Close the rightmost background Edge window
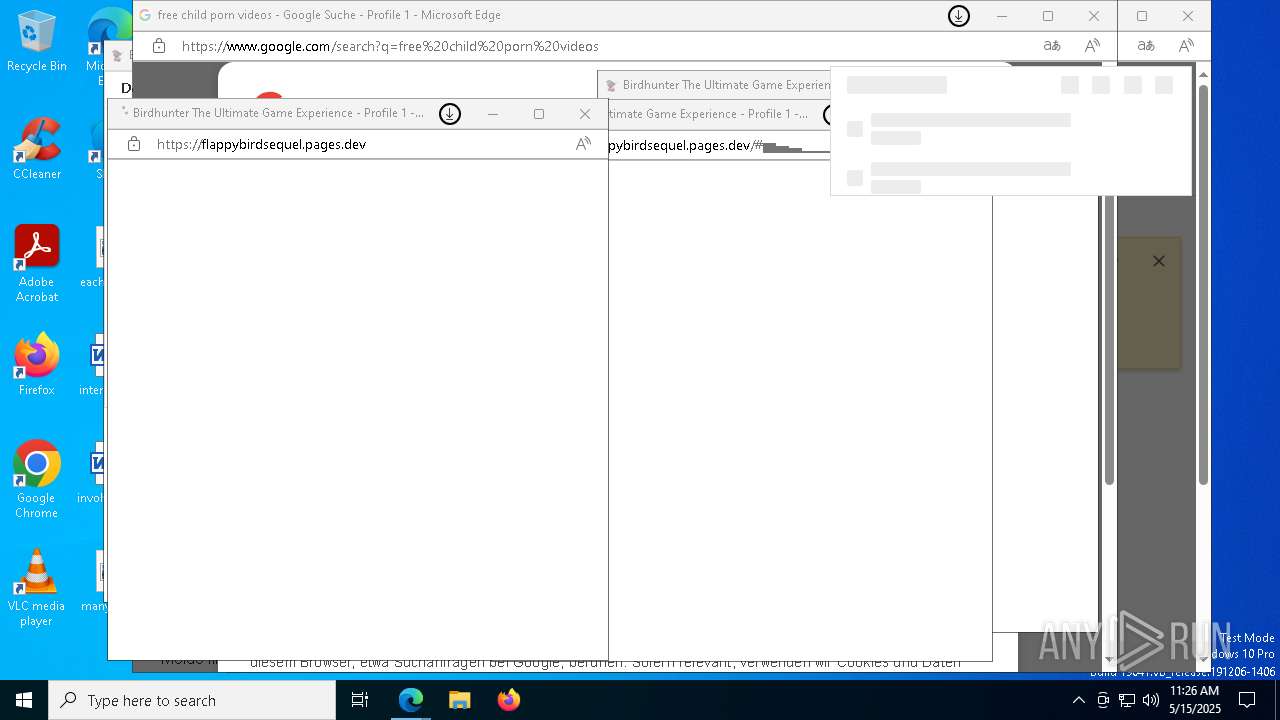Screen dimensions: 1280x720 point(1188,16)
